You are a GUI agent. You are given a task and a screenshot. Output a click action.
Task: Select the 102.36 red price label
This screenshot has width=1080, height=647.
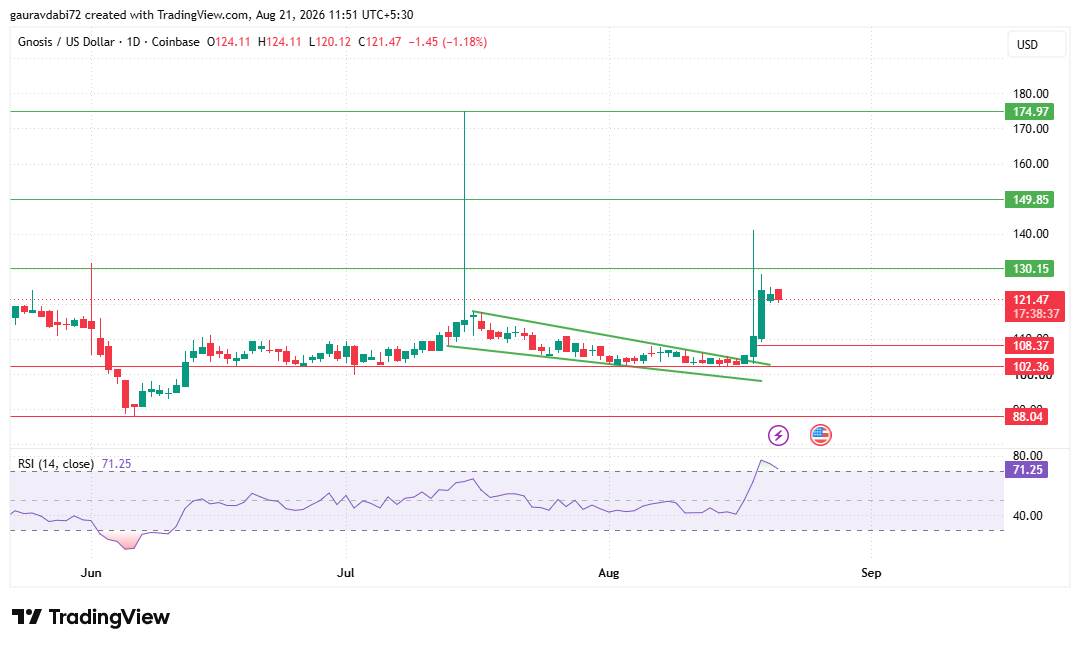(1030, 367)
